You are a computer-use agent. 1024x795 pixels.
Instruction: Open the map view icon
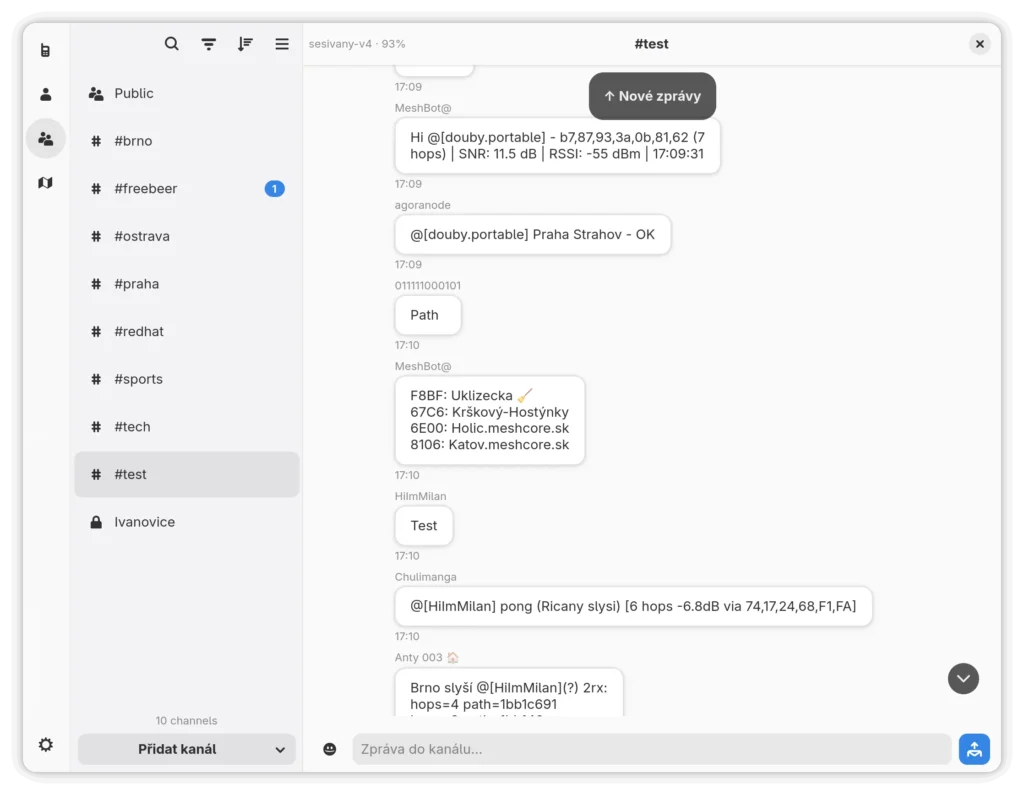tap(45, 183)
